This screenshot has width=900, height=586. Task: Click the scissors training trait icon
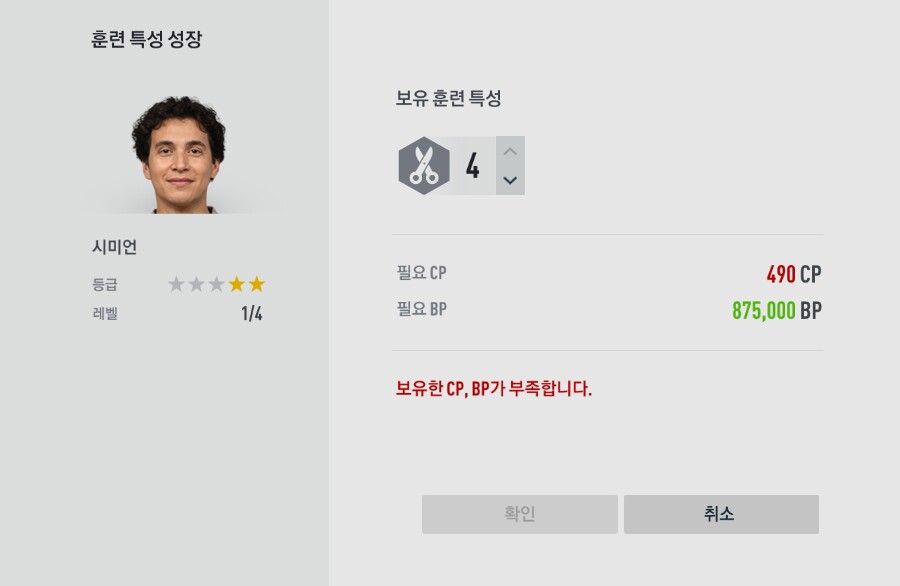424,166
